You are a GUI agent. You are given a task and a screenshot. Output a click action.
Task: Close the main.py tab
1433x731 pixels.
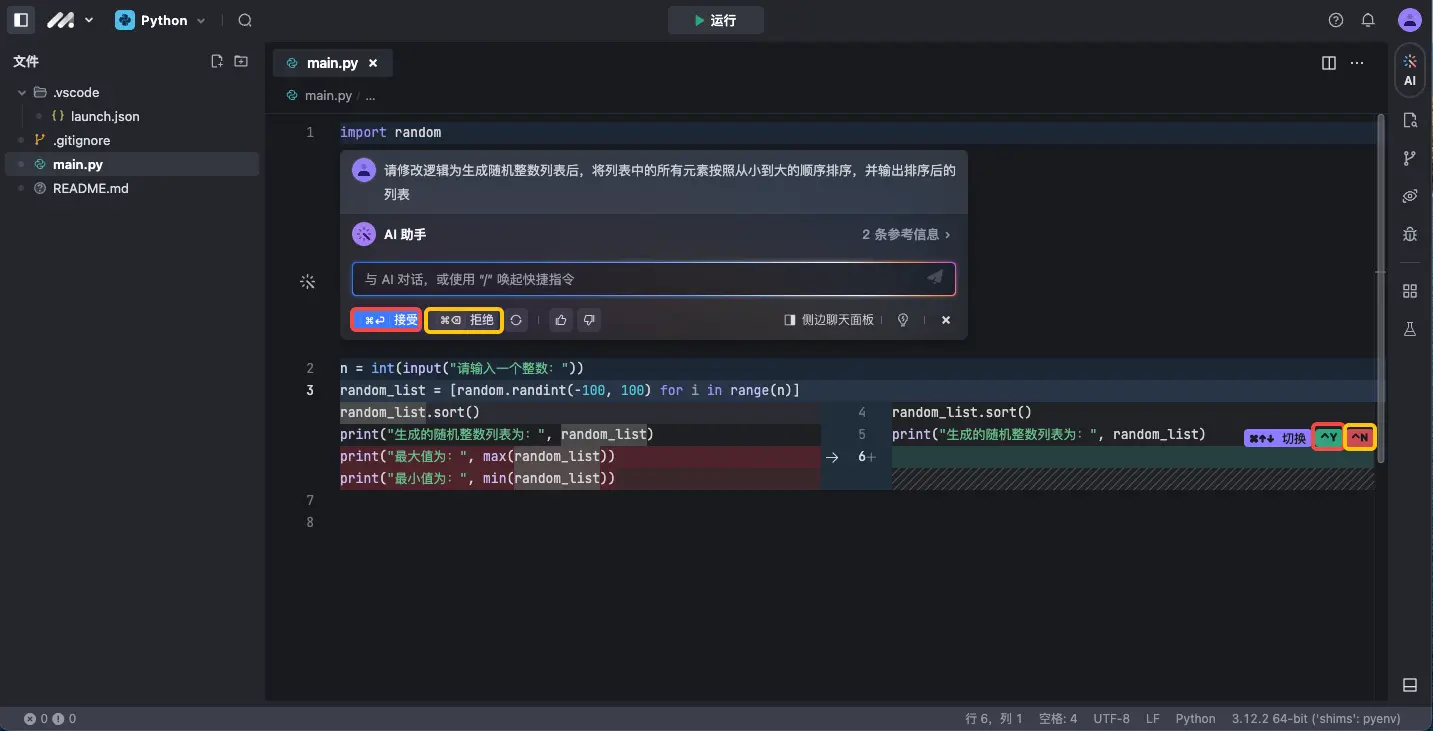373,63
